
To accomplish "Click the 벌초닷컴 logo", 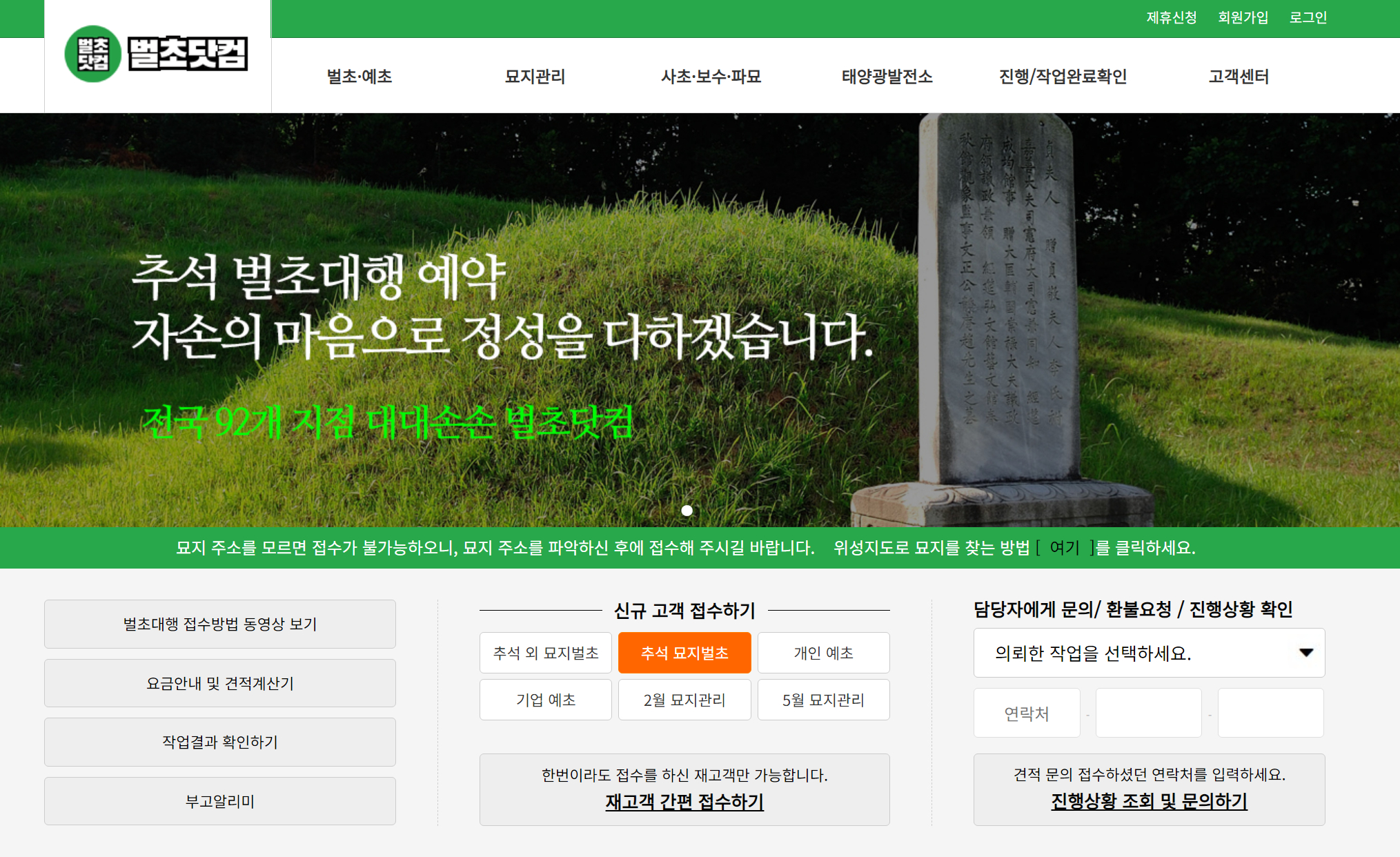I will [x=157, y=54].
